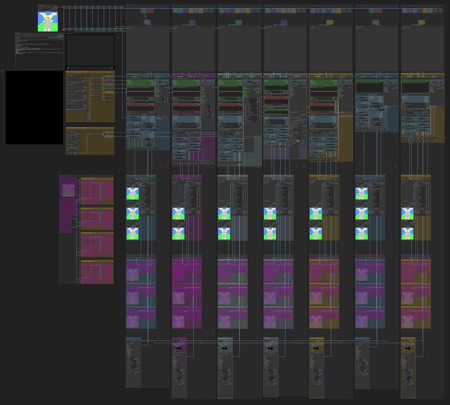Select the large grey node atop the fourth column
This screenshot has height=405, width=450.
(x=285, y=49)
